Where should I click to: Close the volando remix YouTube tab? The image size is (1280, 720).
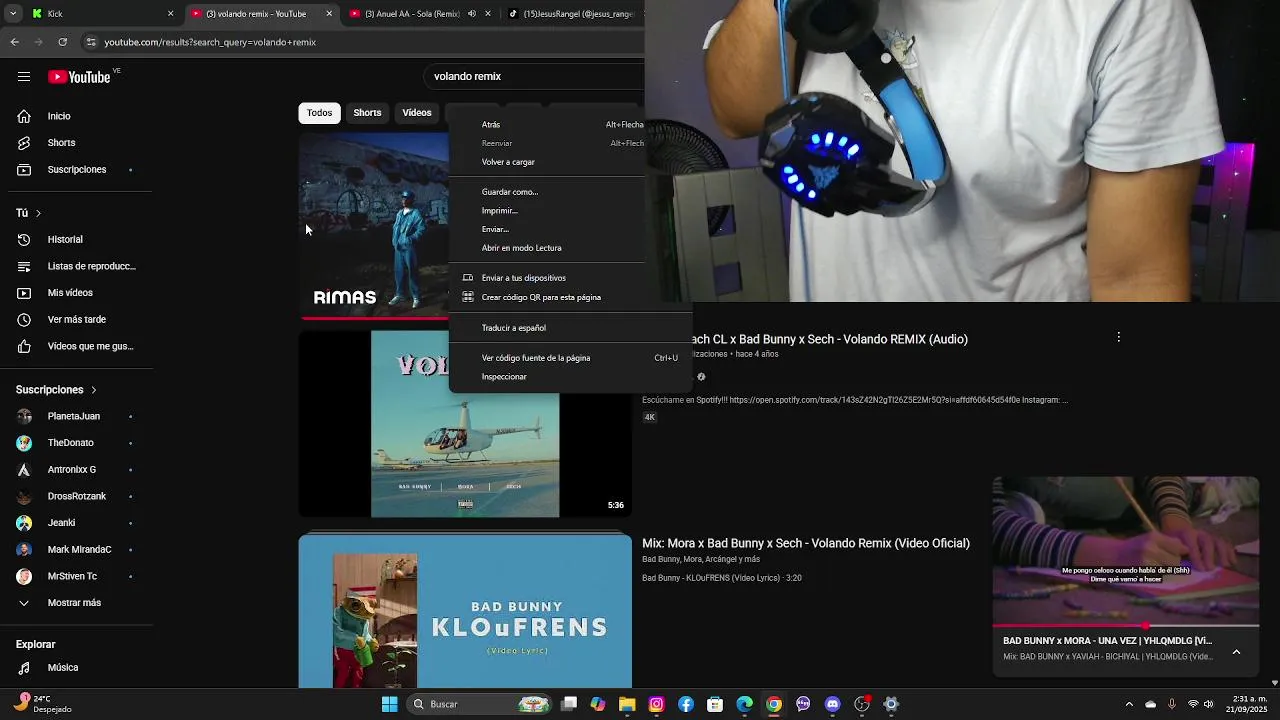coord(329,14)
